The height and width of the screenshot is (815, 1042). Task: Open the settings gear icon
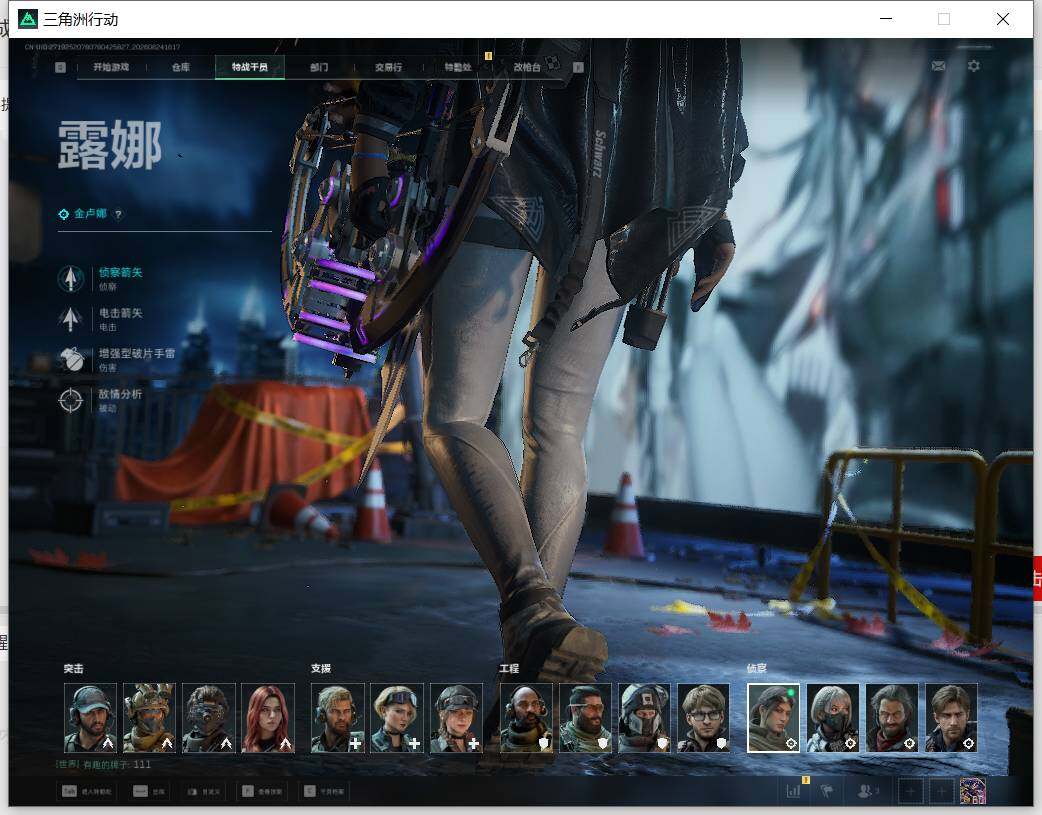pyautogui.click(x=974, y=66)
